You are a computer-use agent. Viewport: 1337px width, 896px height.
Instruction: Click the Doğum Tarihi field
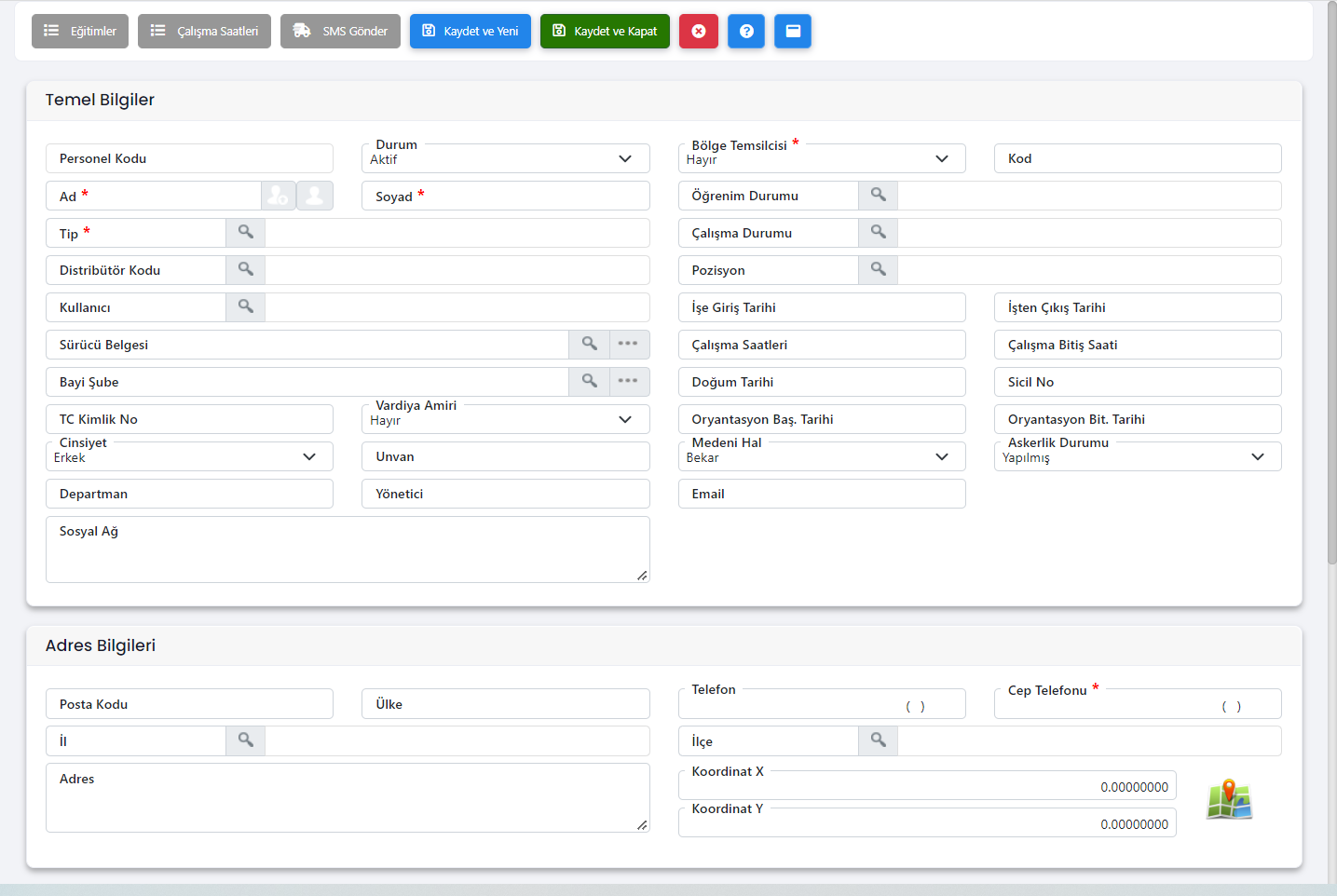pyautogui.click(x=822, y=382)
